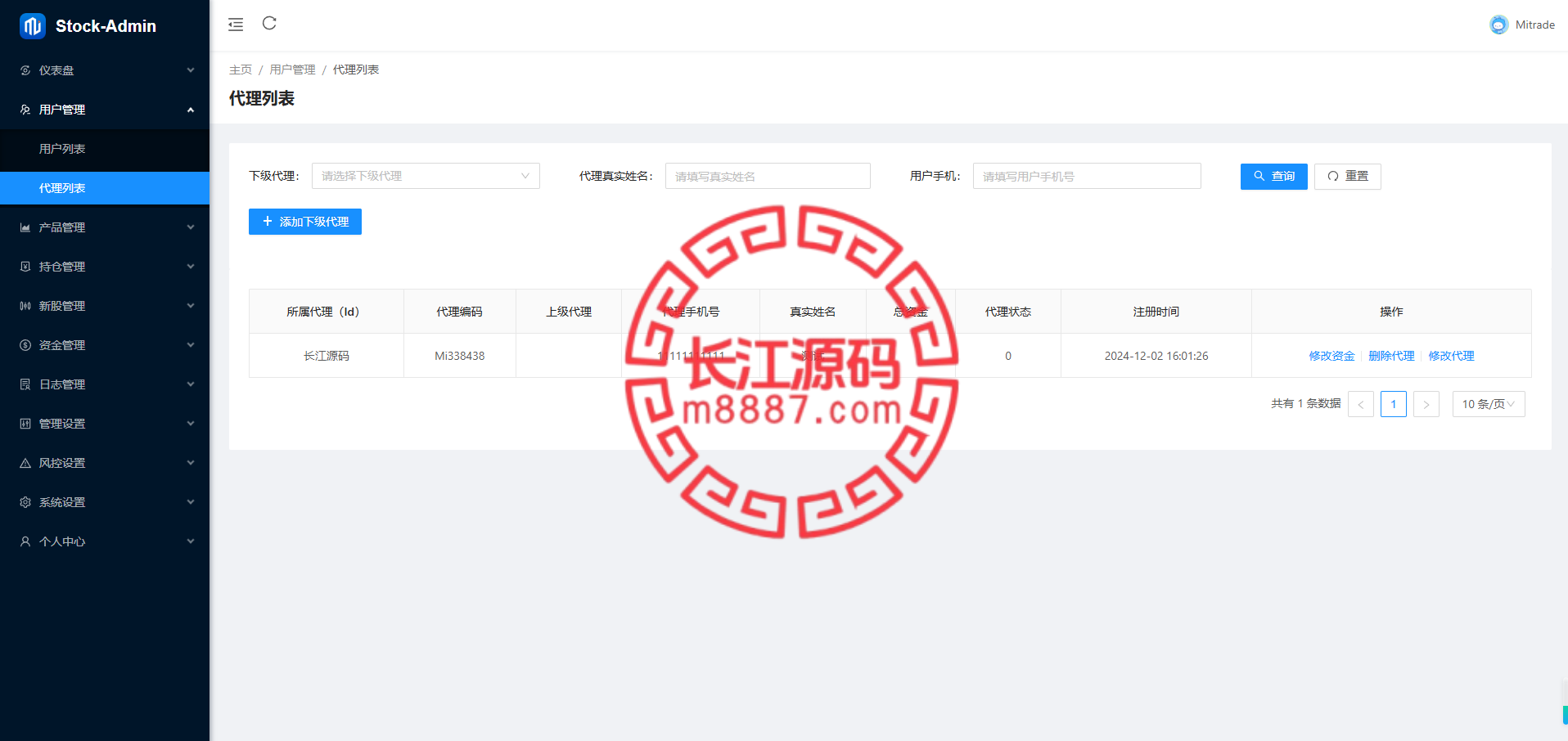
Task: Click the Stock-Admin logo icon
Action: (33, 26)
